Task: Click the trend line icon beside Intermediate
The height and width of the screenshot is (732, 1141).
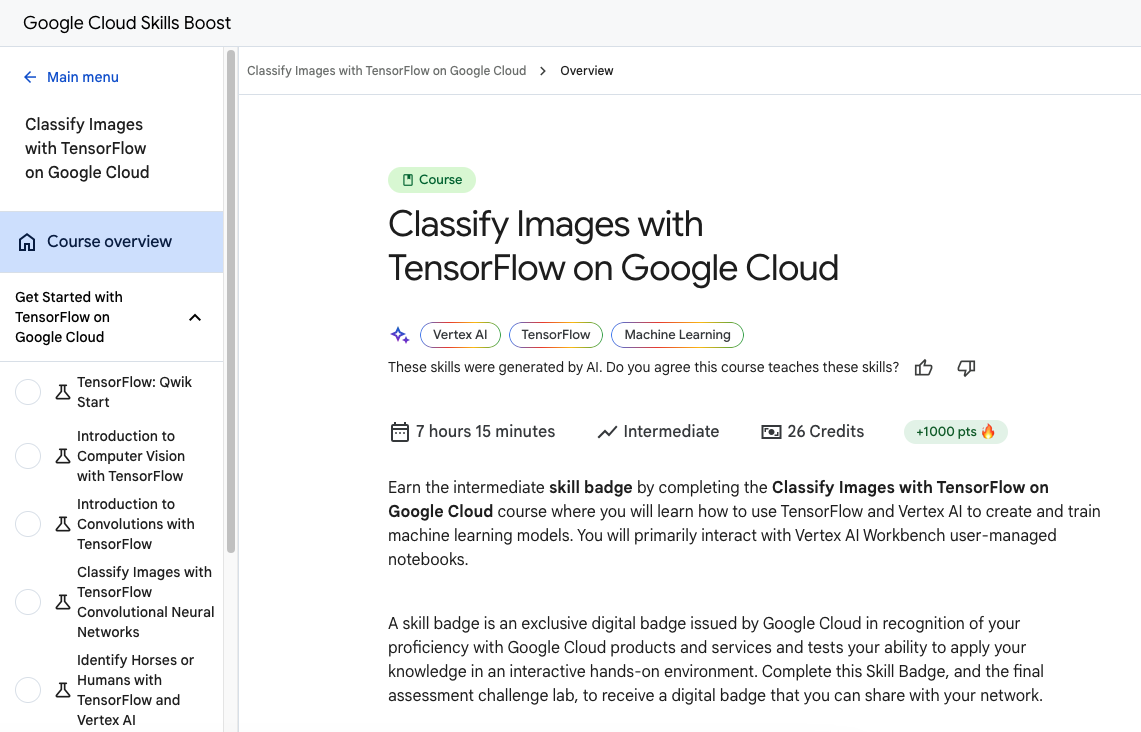Action: 607,432
